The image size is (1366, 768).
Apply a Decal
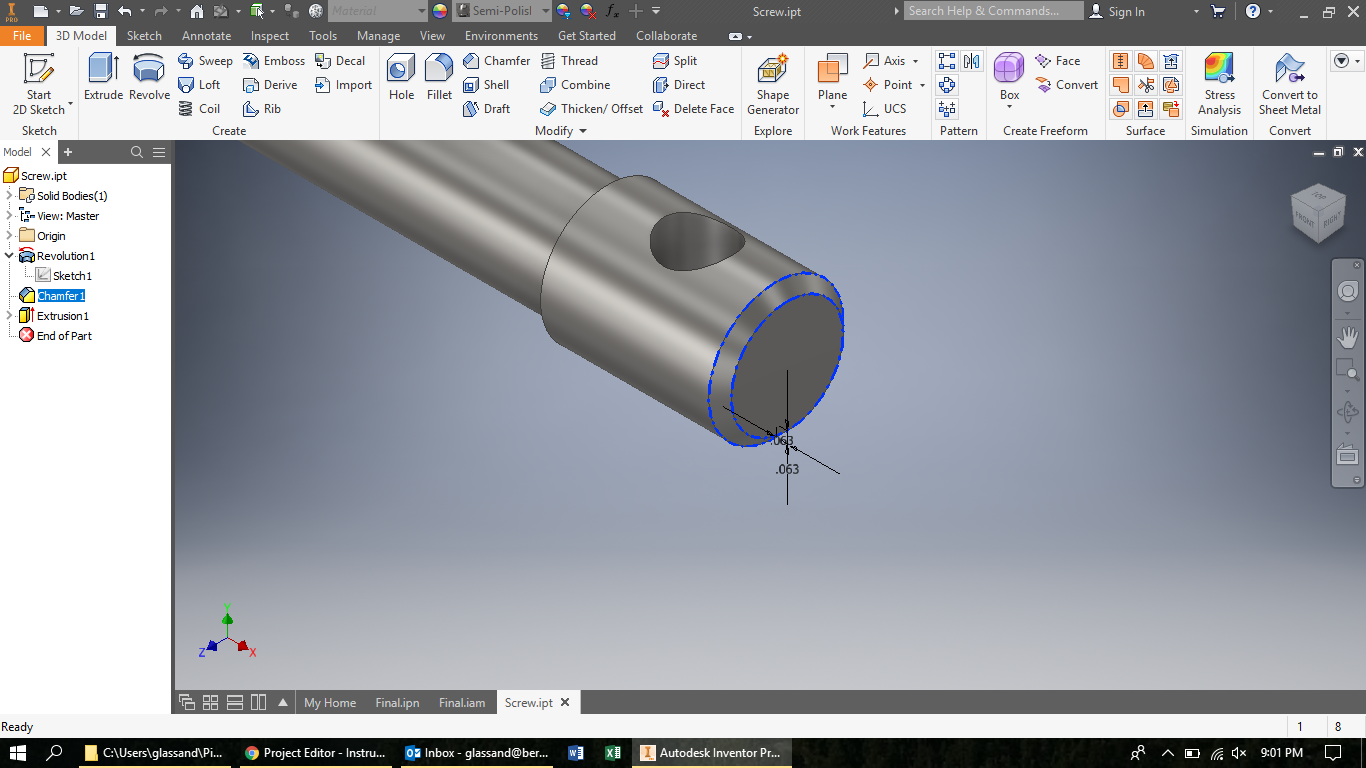click(x=340, y=61)
